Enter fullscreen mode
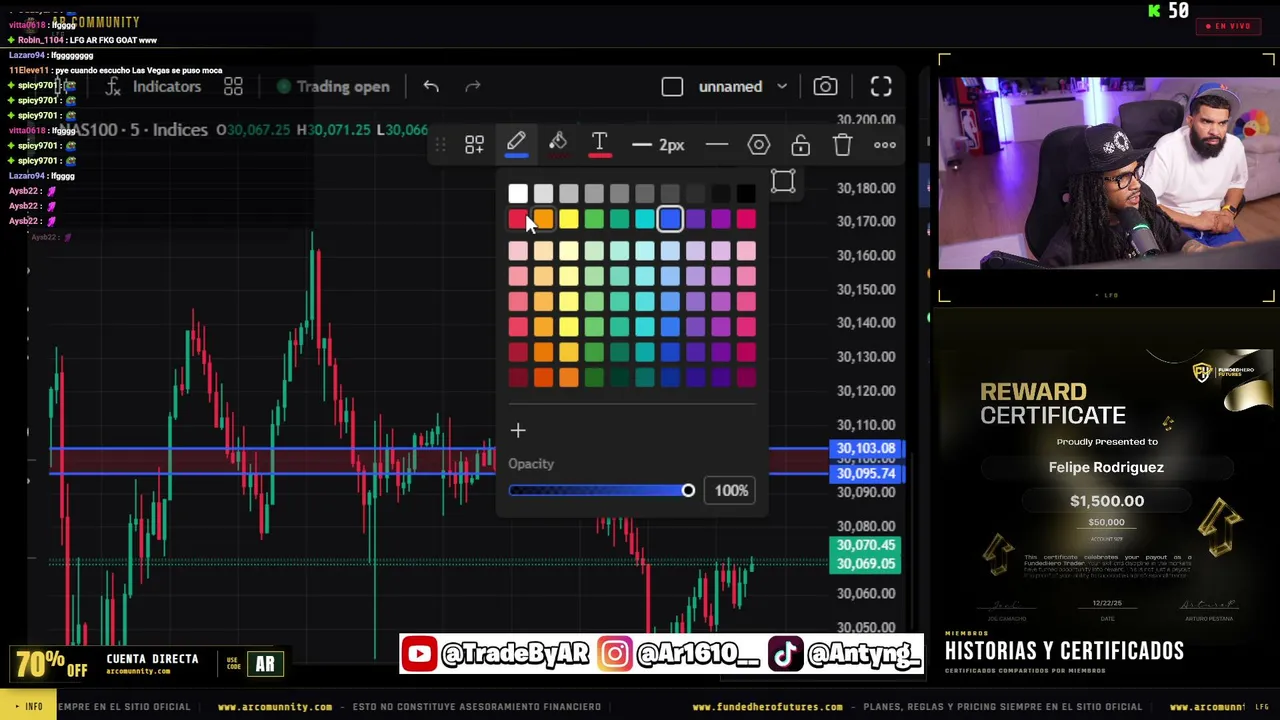 pos(881,87)
